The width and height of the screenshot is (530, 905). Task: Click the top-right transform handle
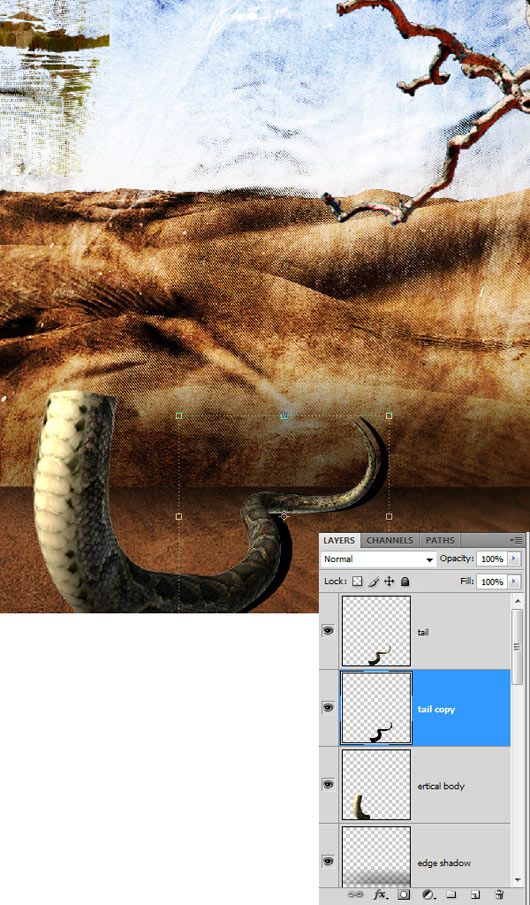click(389, 416)
